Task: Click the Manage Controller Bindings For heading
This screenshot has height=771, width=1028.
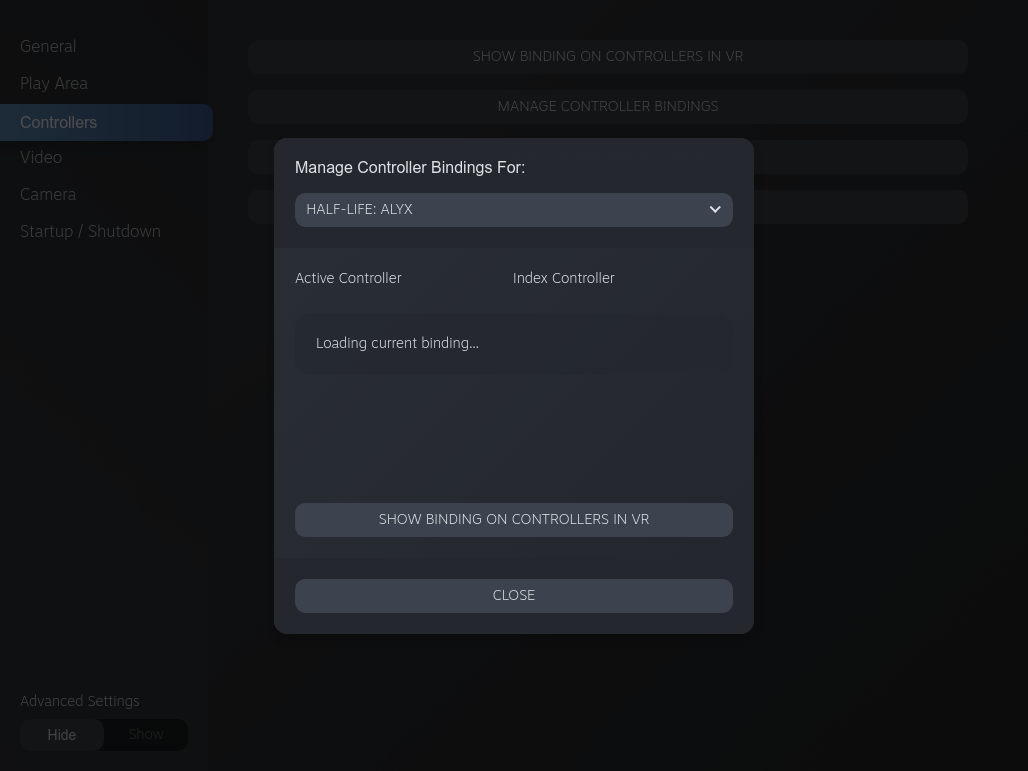Action: point(410,168)
